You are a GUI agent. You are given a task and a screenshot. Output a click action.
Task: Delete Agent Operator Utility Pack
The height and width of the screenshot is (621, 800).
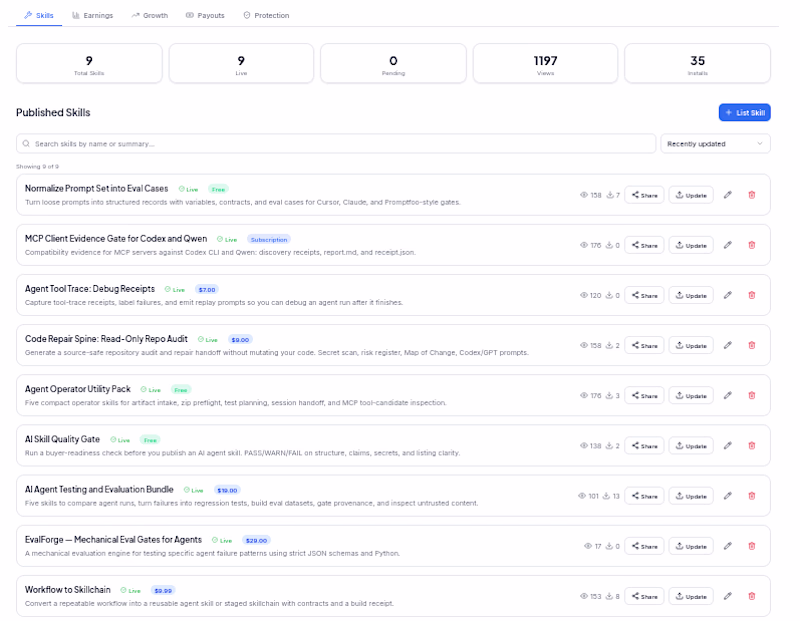pos(752,395)
